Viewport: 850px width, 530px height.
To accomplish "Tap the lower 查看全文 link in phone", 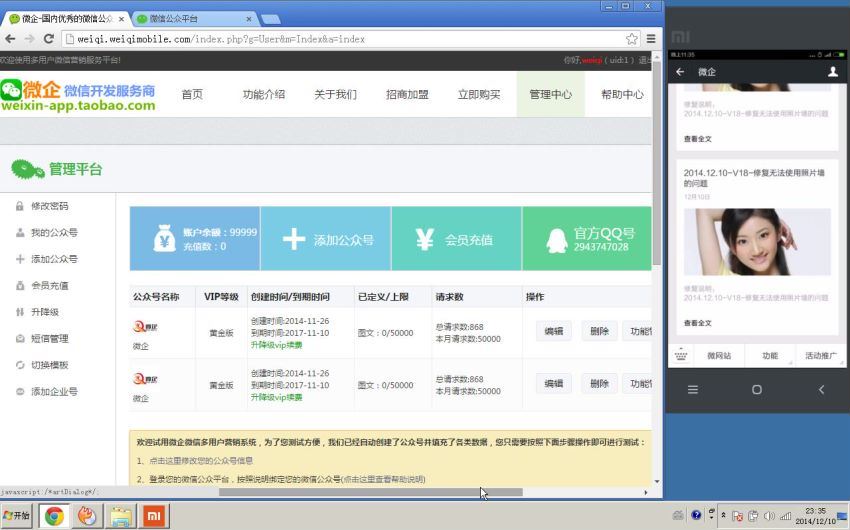I will pyautogui.click(x=698, y=323).
